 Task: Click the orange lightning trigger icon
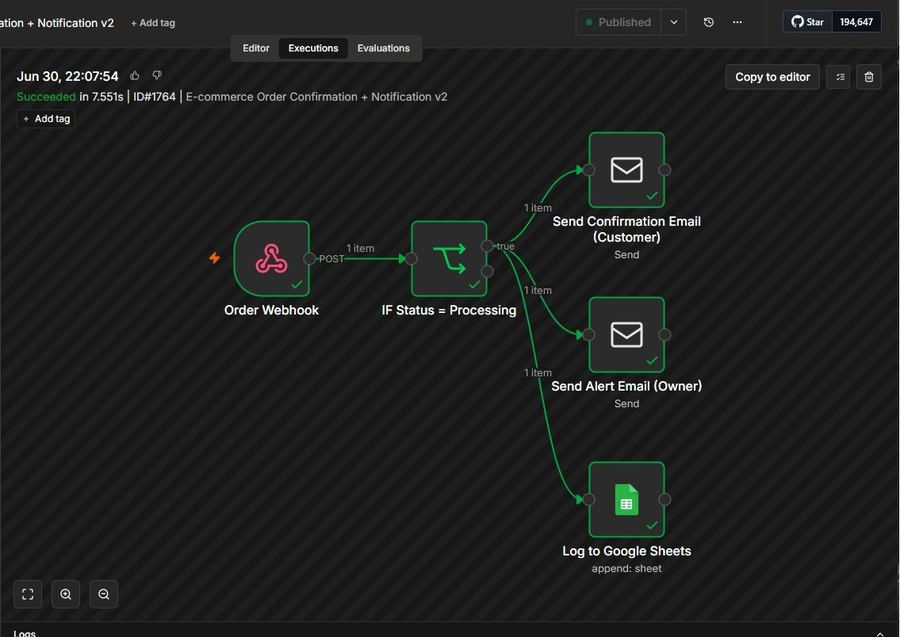[x=215, y=258]
